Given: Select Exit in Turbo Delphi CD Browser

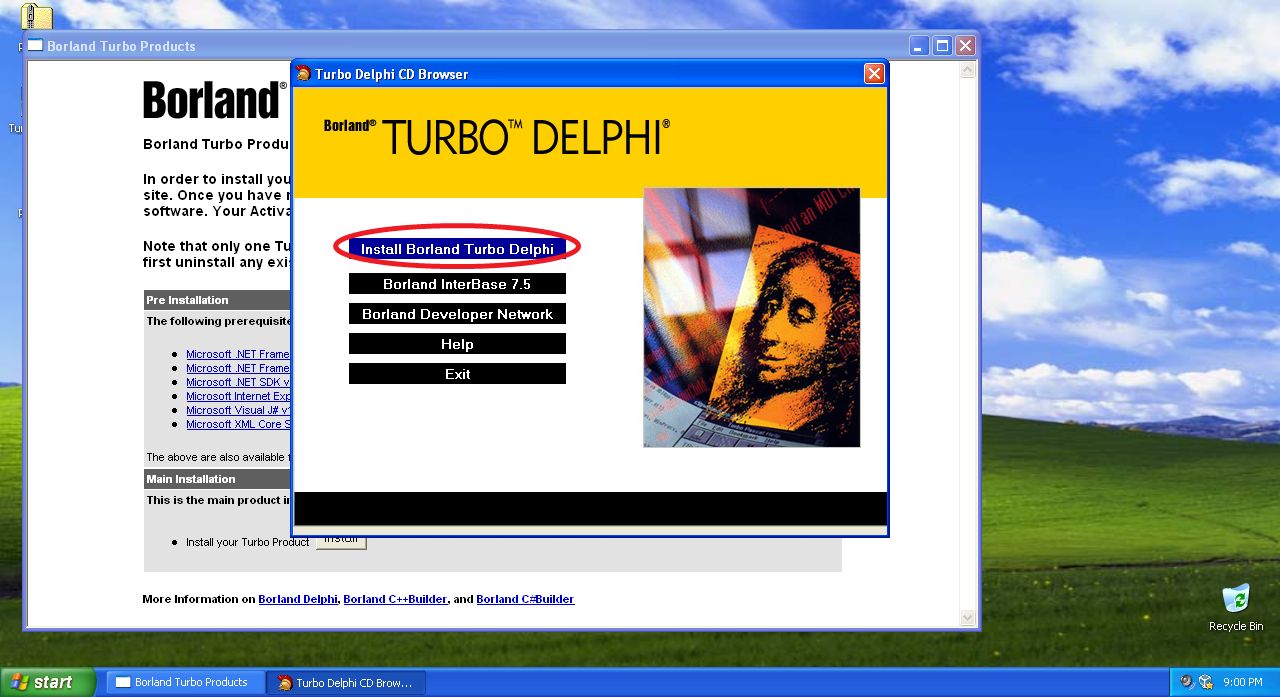Looking at the screenshot, I should pyautogui.click(x=457, y=374).
